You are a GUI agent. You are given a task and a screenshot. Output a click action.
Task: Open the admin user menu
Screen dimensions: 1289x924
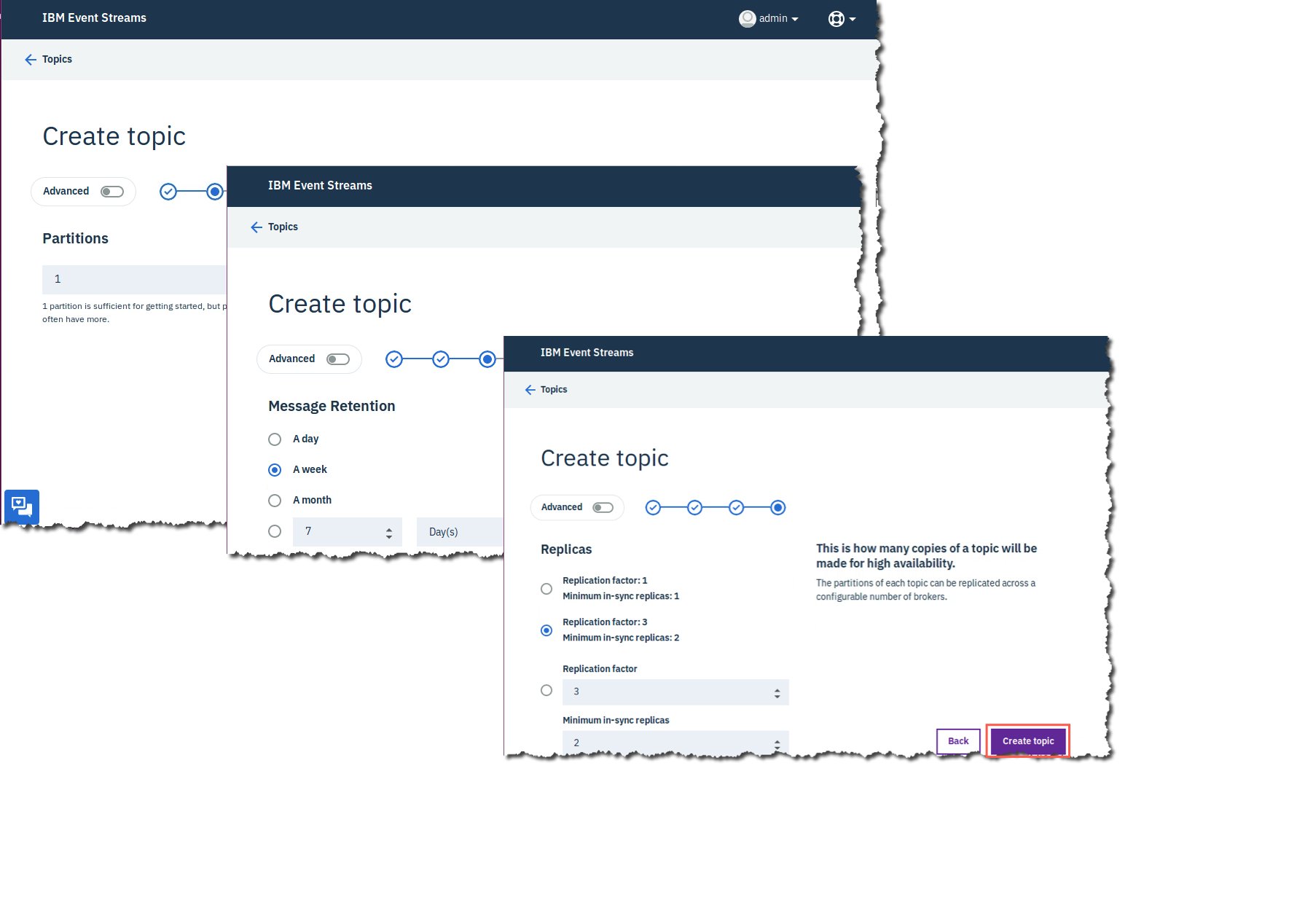coord(769,18)
